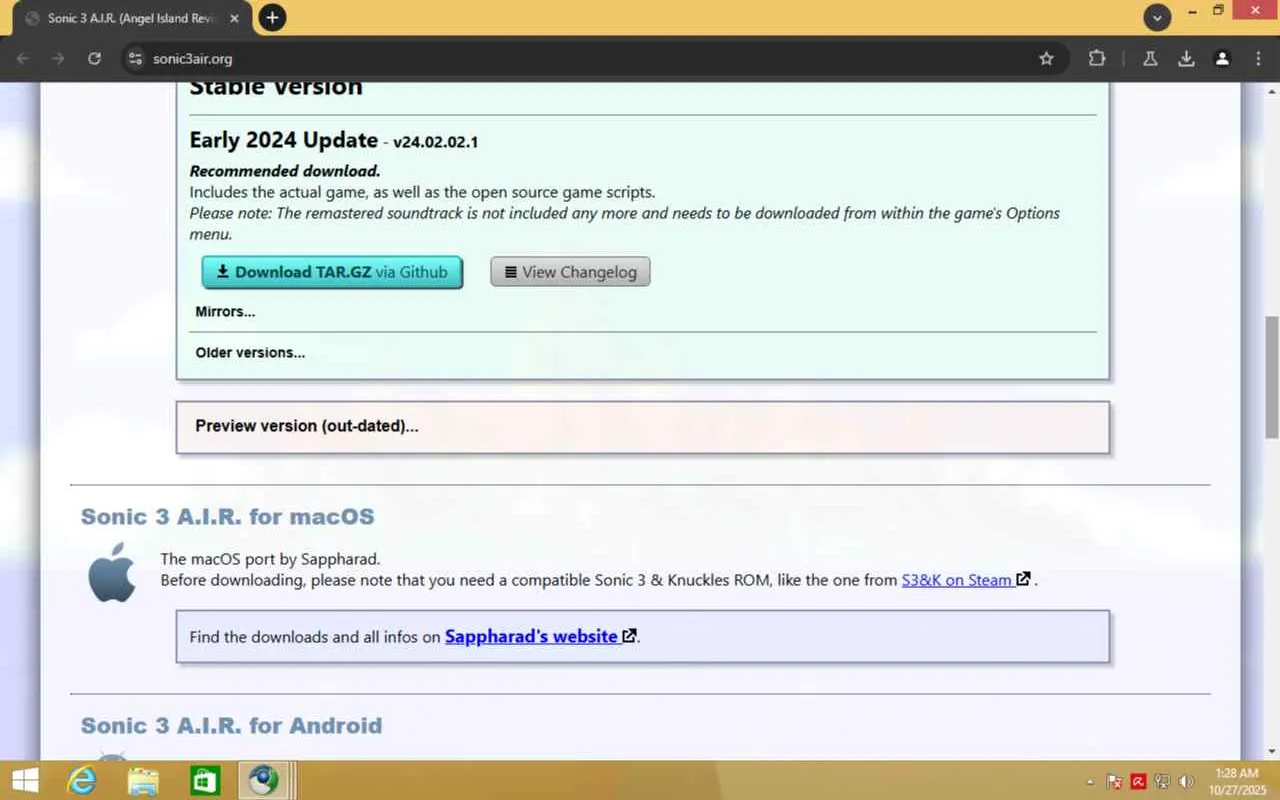Open the Windows Start button

coord(24,780)
